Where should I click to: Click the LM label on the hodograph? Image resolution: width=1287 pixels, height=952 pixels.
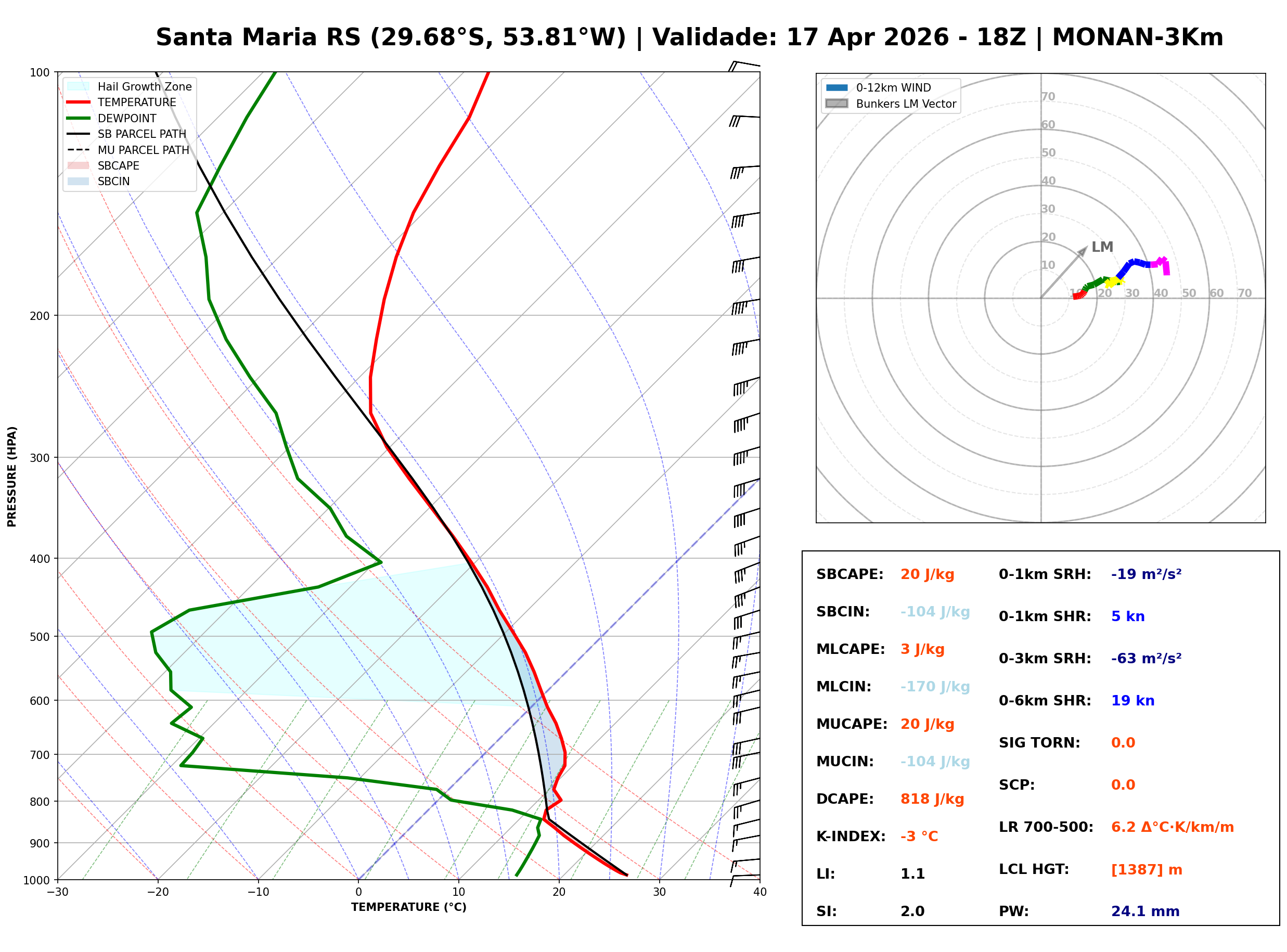click(1102, 247)
